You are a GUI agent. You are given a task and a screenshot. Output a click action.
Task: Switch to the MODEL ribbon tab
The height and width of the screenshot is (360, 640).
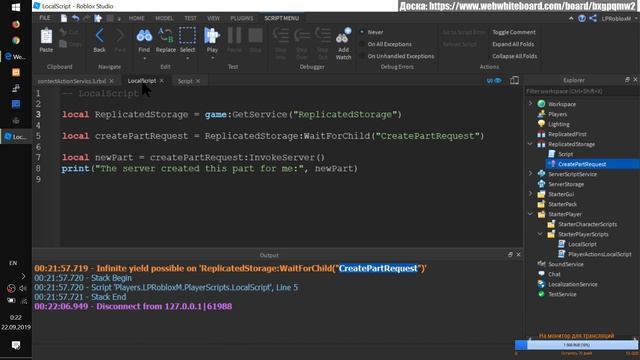pos(164,18)
